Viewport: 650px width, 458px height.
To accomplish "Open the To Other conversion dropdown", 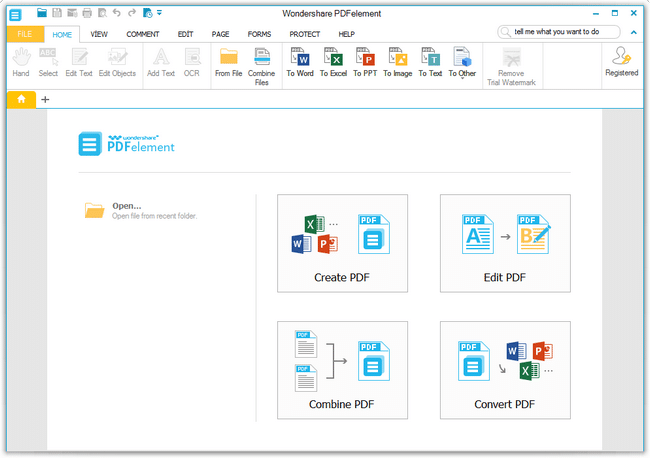I will tap(462, 63).
